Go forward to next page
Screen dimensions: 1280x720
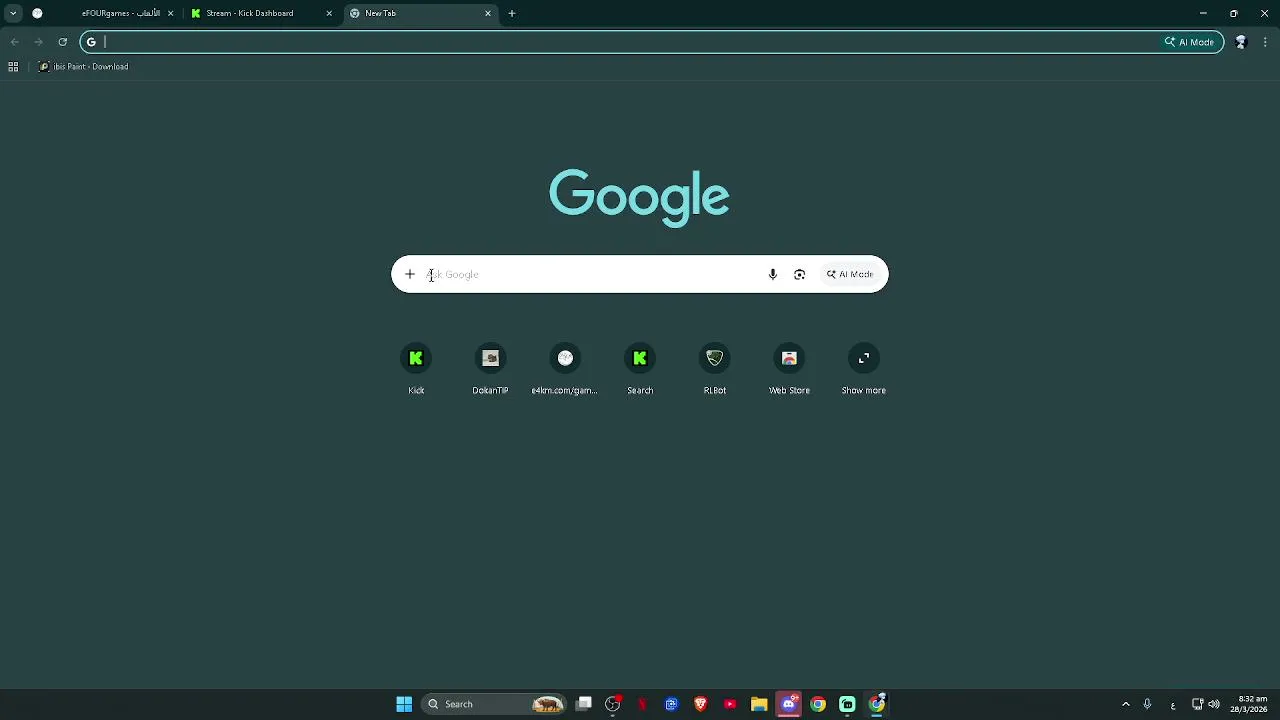[x=38, y=42]
